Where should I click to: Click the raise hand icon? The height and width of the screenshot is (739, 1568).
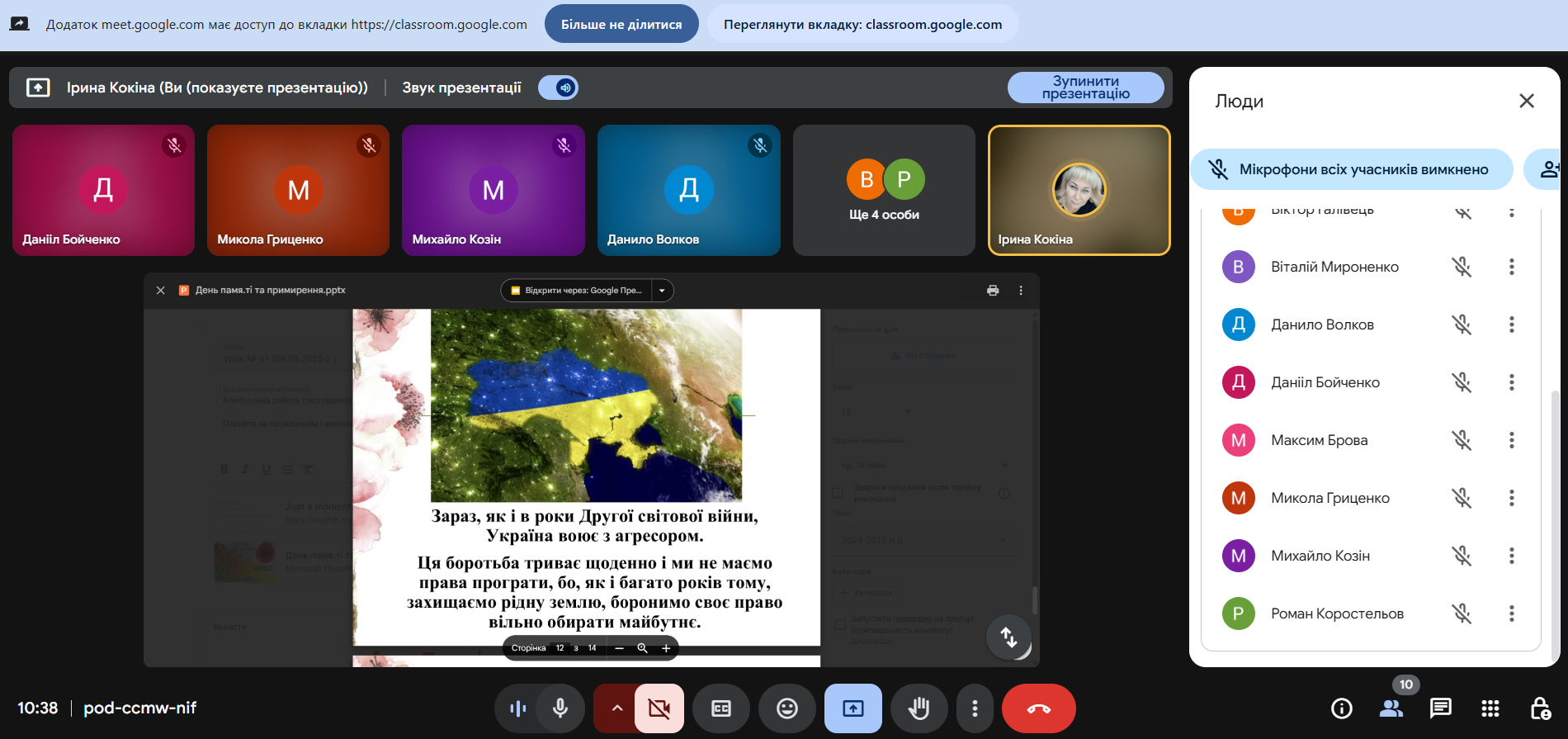919,708
